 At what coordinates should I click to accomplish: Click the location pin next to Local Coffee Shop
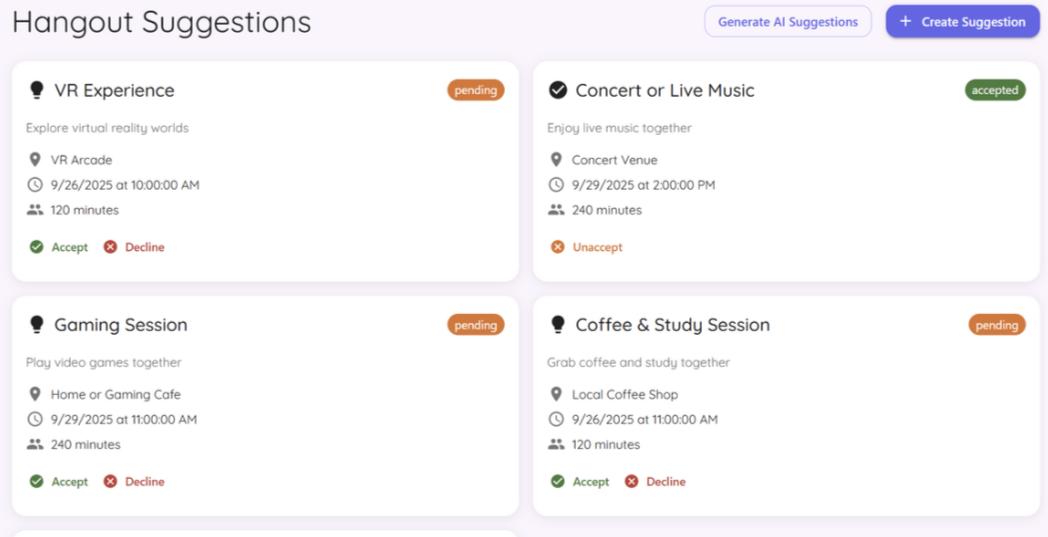[557, 395]
